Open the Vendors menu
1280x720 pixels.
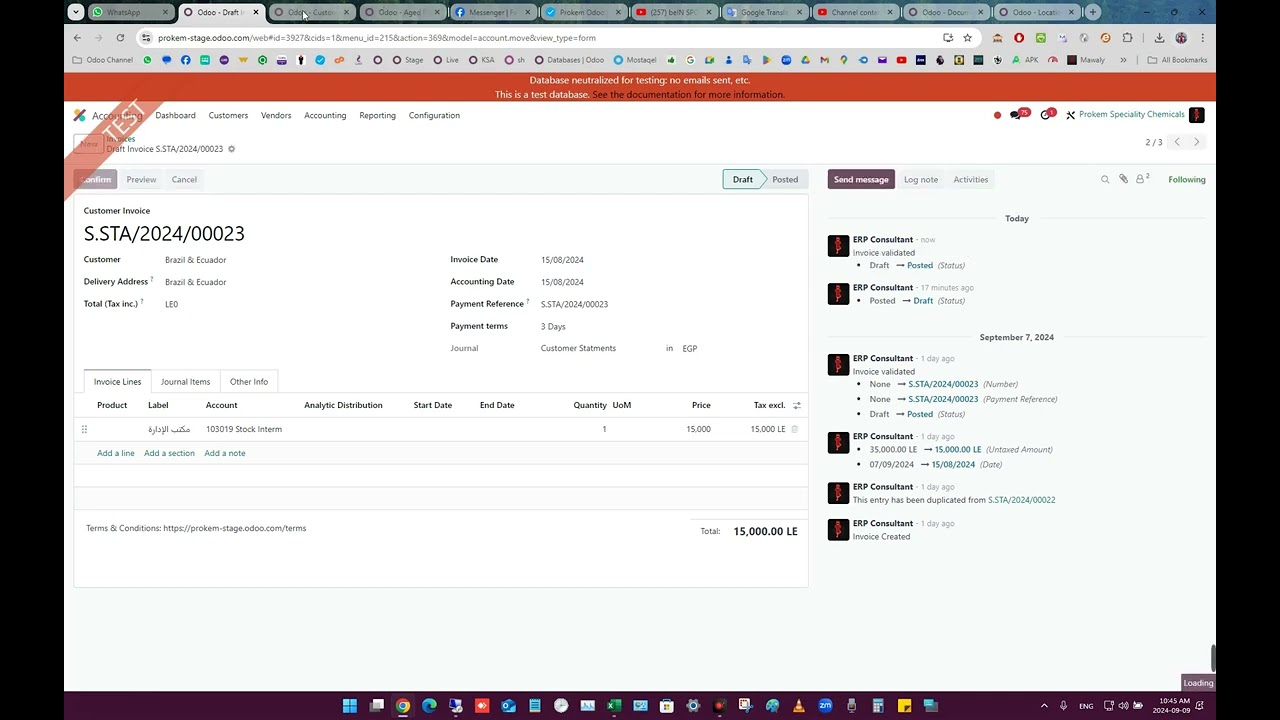point(276,115)
